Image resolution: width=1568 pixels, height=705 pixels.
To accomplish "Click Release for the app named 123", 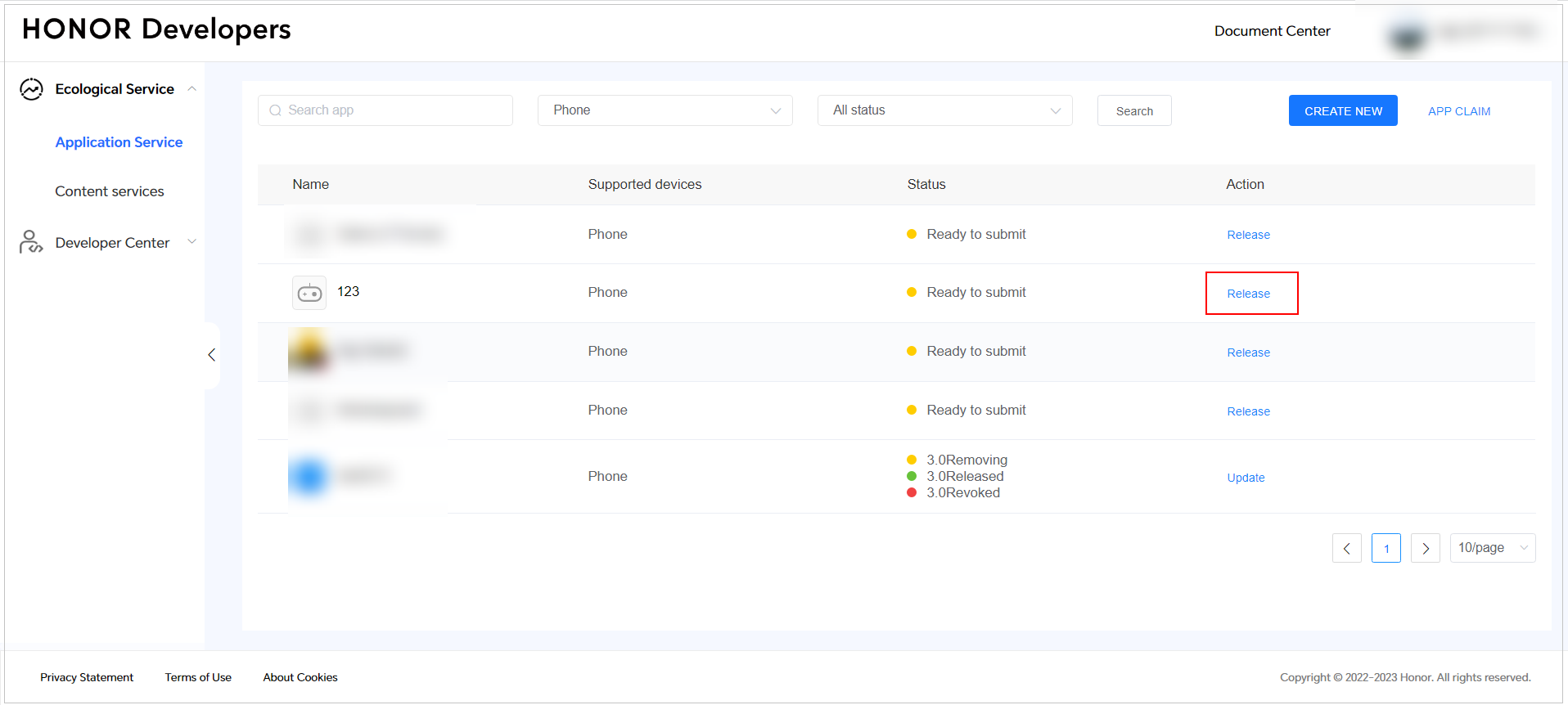I will pos(1248,294).
